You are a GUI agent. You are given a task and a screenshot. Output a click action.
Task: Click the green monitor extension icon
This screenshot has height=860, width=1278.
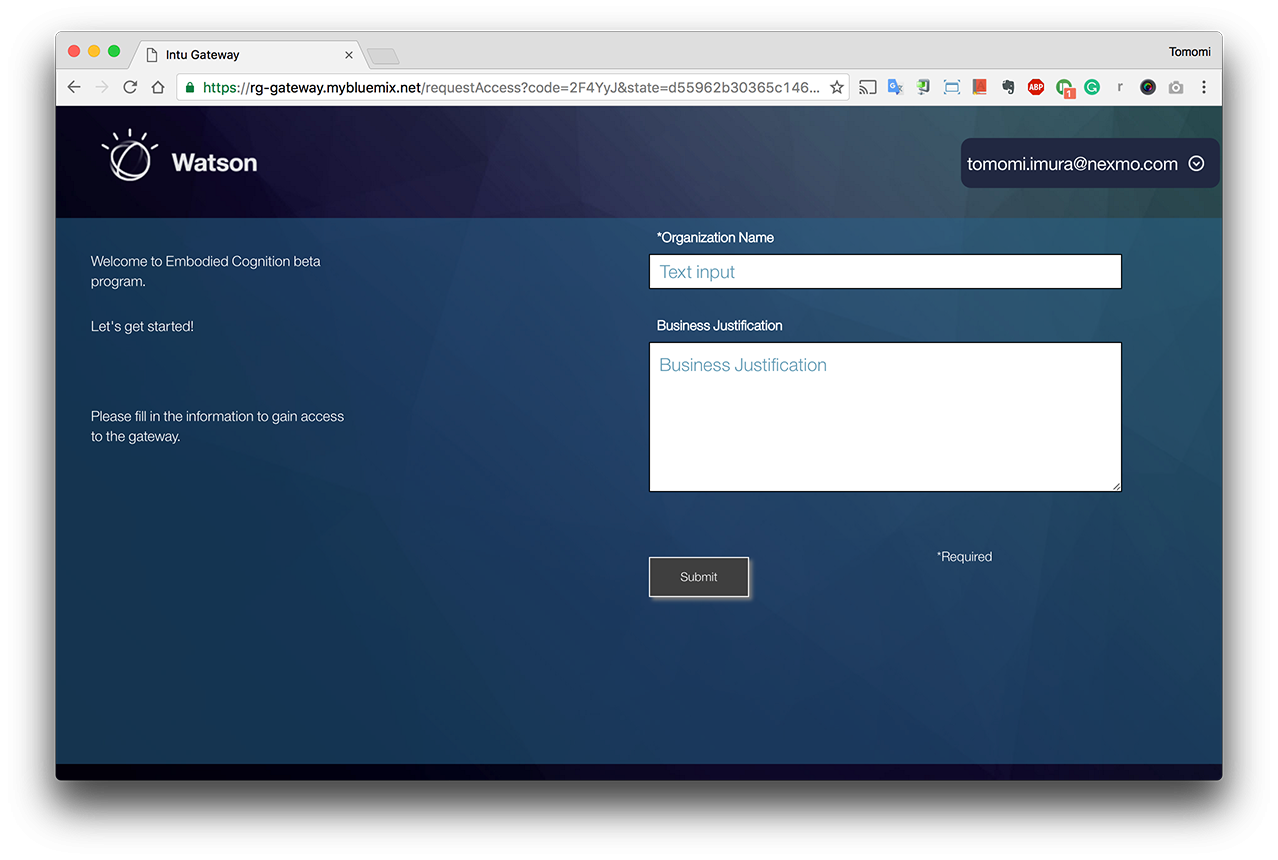coord(924,87)
